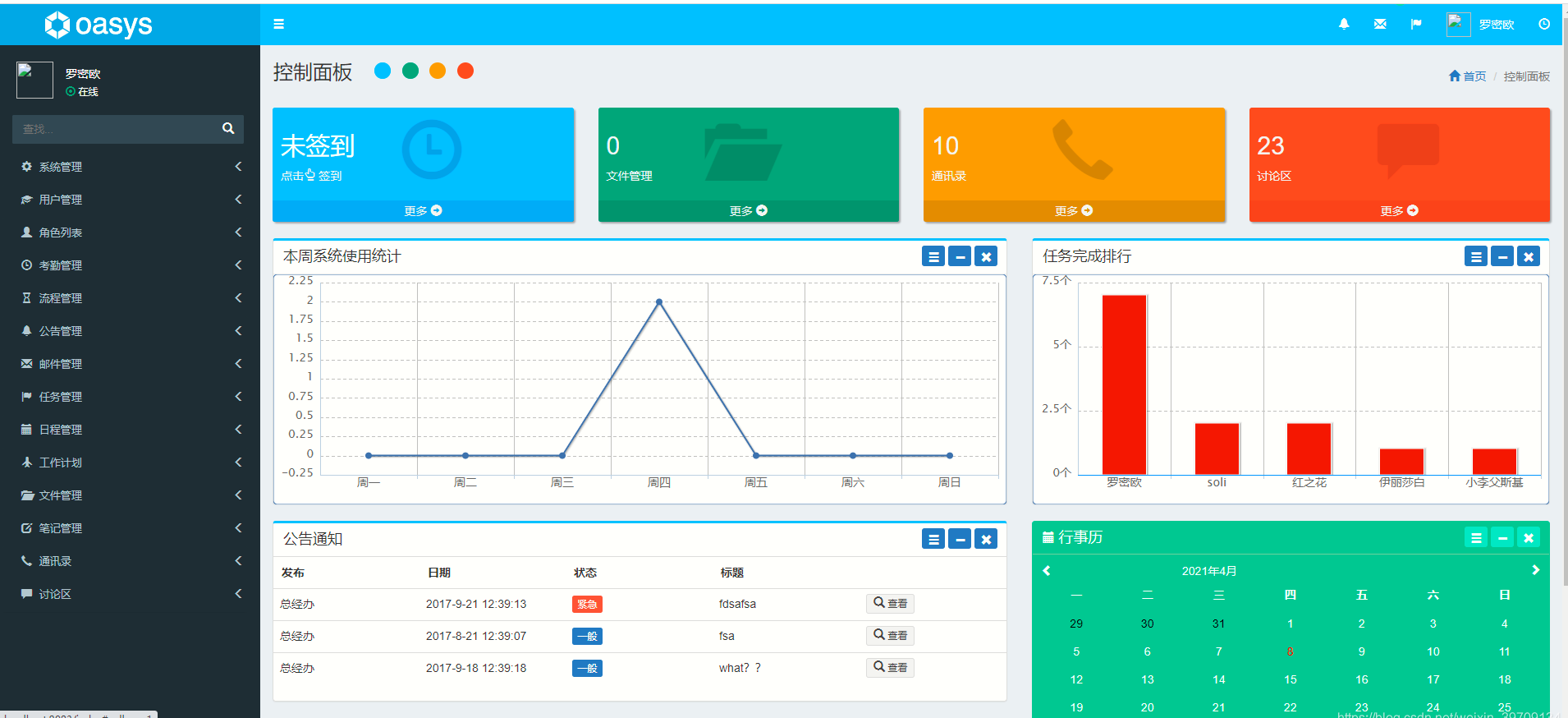Expand the 文件管理 sidebar chevron arrow

pos(238,495)
